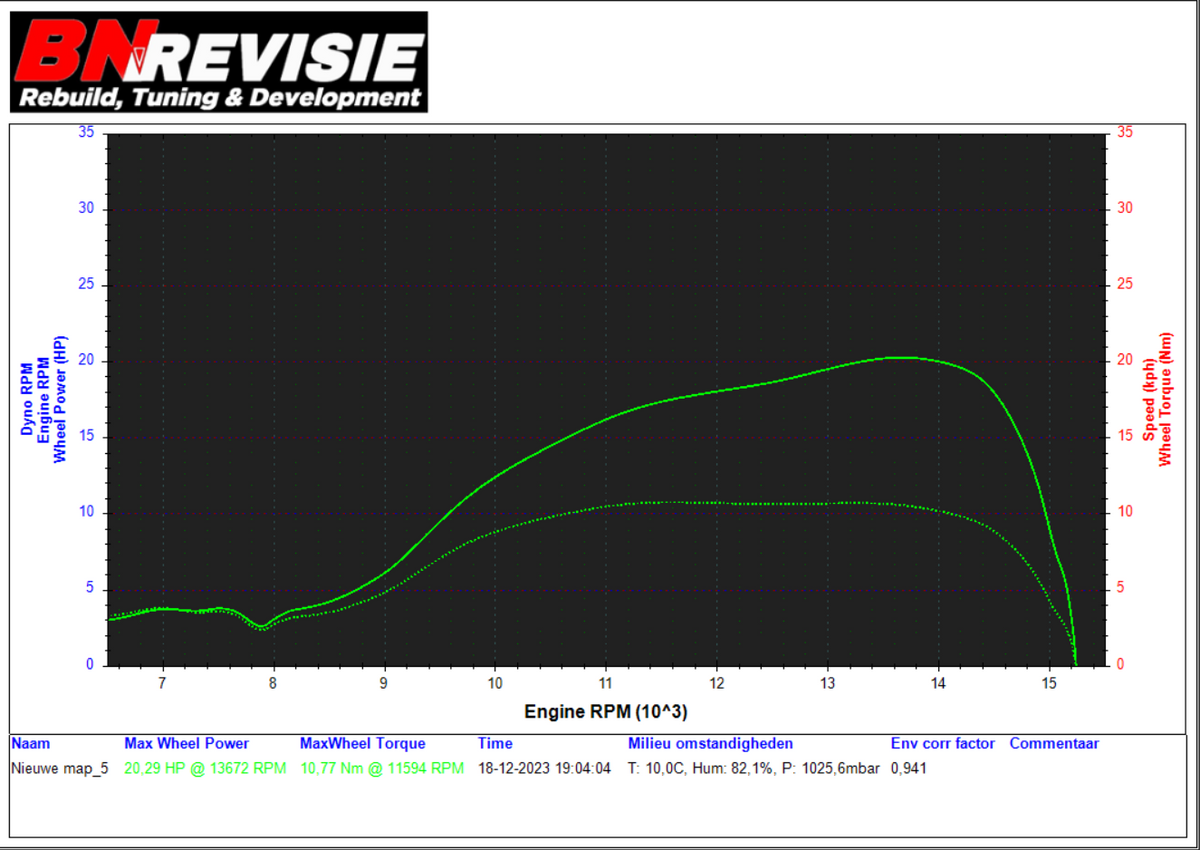This screenshot has width=1200, height=850.
Task: Click the 10,77 Nm max torque value
Action: (382, 769)
